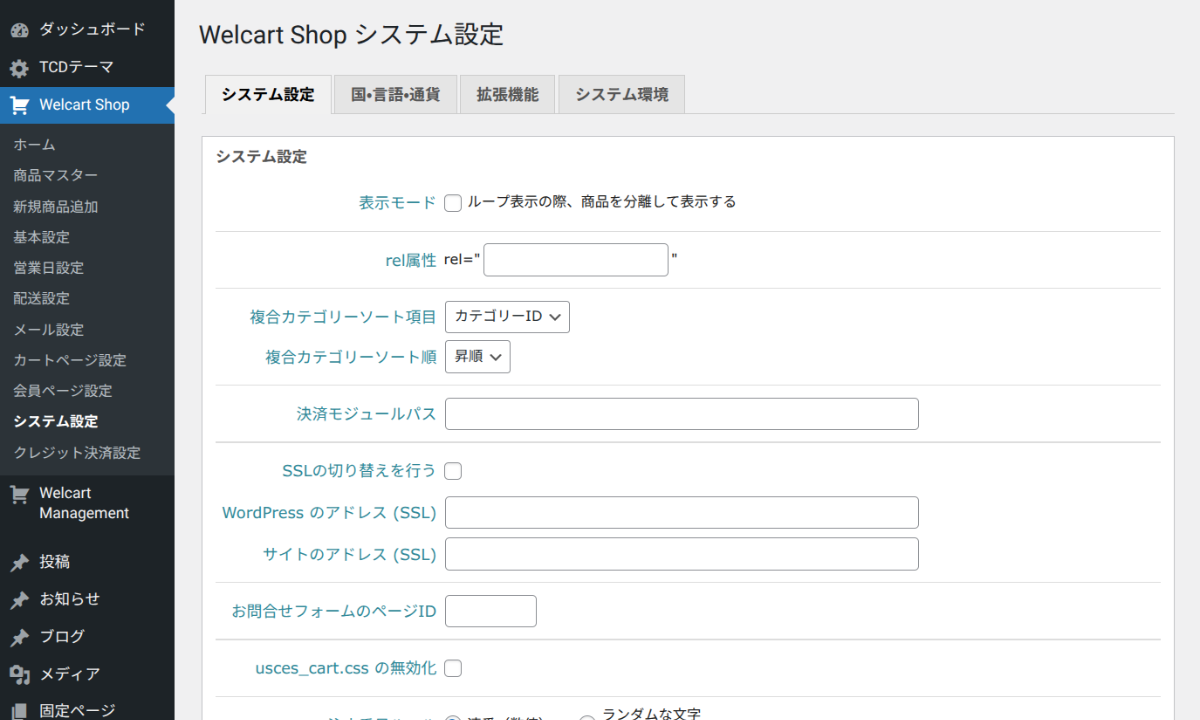This screenshot has height=720, width=1200.
Task: Click the TCDテーマ gear icon
Action: coord(19,68)
